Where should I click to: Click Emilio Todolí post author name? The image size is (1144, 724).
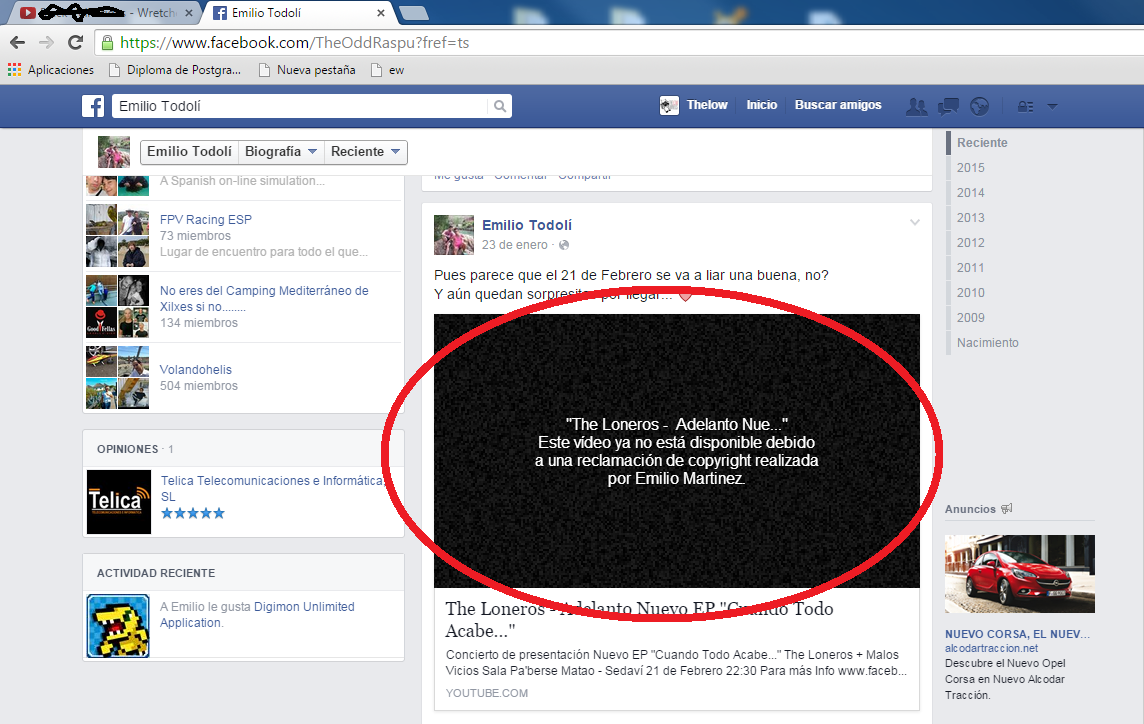[527, 226]
